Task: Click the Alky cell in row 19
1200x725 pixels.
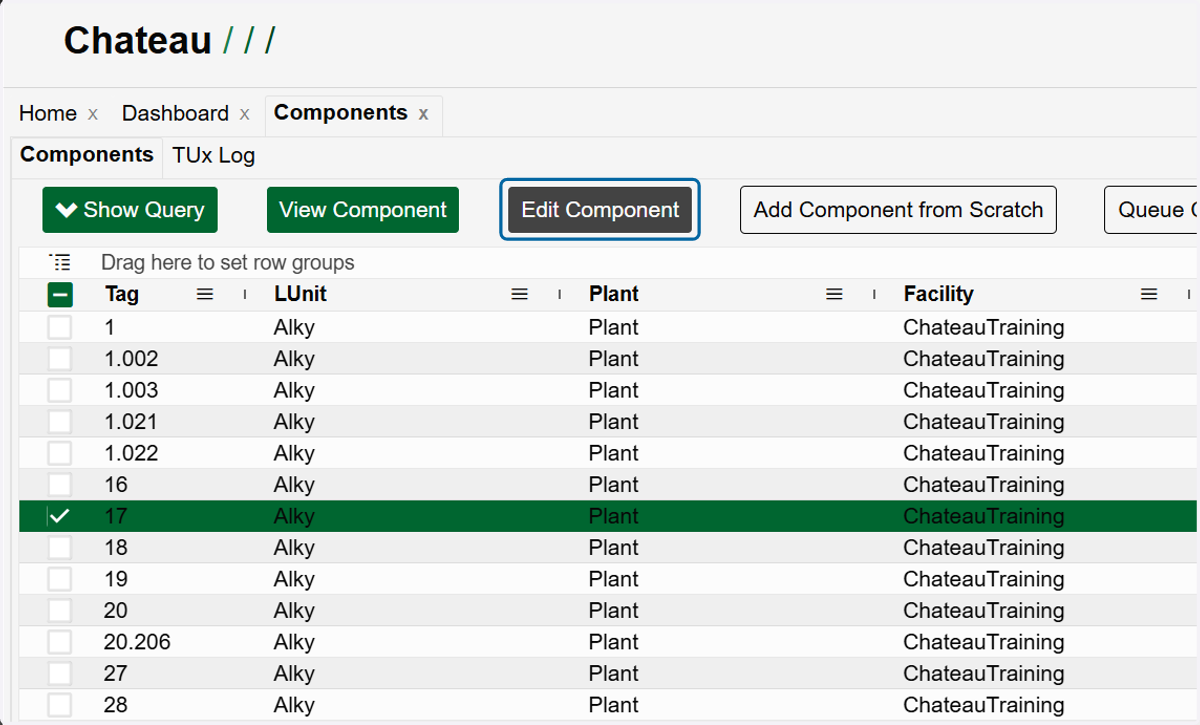Action: 294,579
